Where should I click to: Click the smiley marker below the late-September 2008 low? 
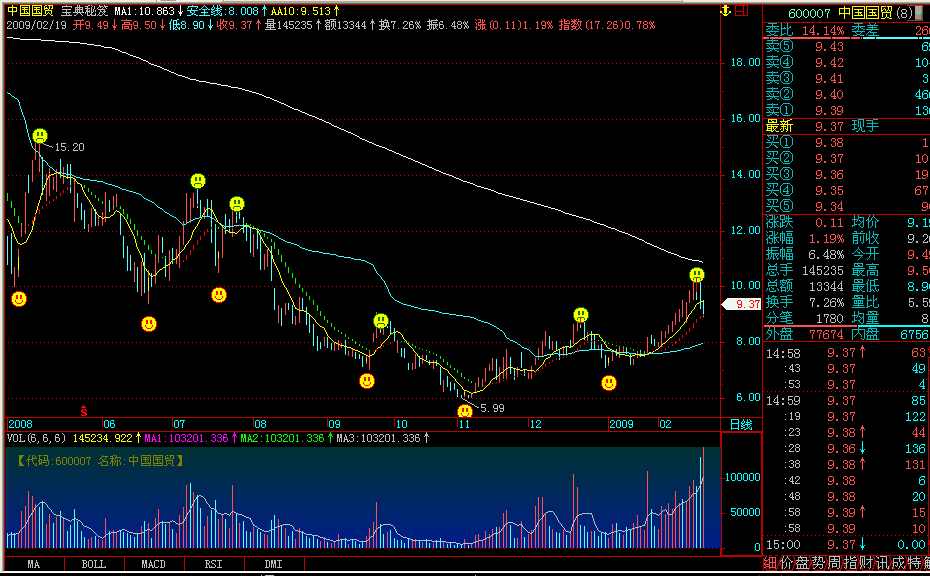(x=367, y=381)
